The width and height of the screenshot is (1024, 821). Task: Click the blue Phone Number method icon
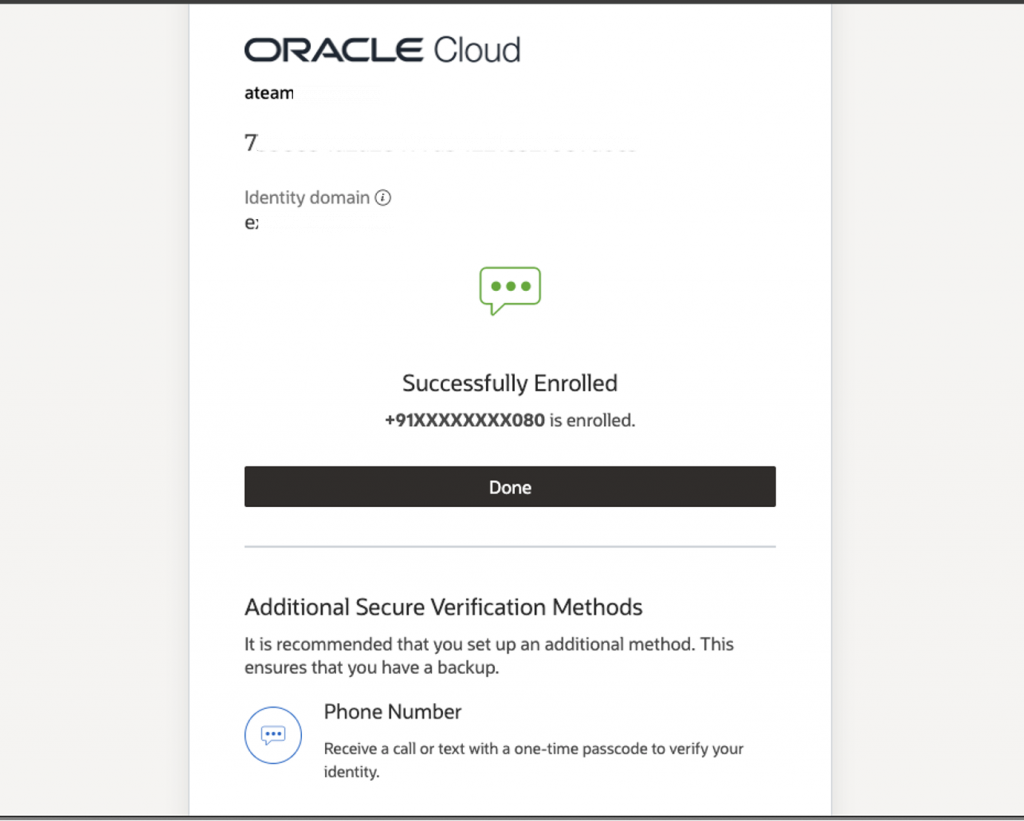pyautogui.click(x=273, y=735)
